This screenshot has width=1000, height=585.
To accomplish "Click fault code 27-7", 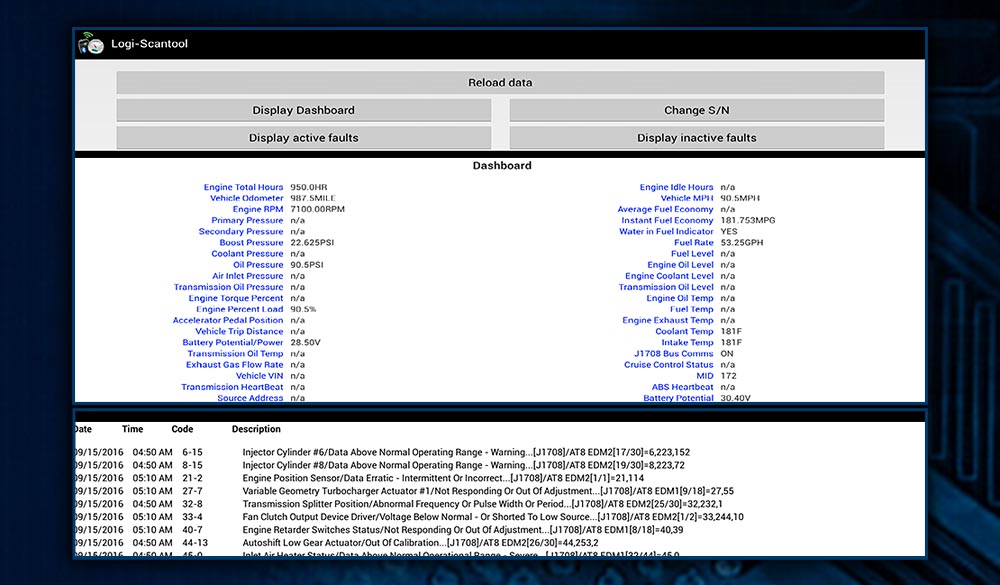I will coord(193,491).
